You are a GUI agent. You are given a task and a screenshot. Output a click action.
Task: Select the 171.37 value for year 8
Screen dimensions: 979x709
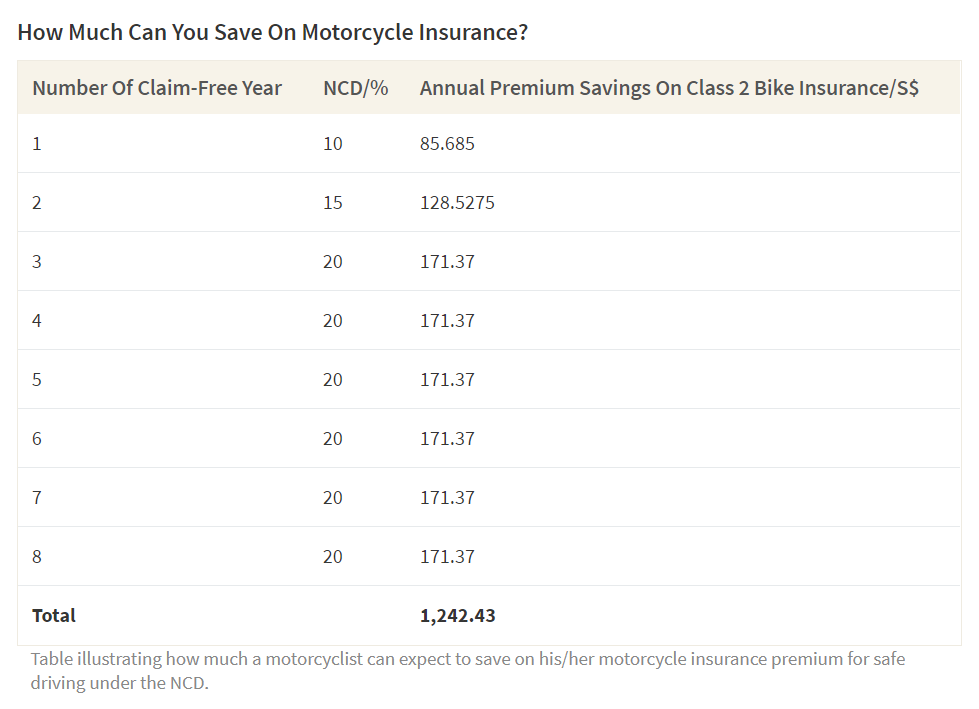click(x=447, y=557)
